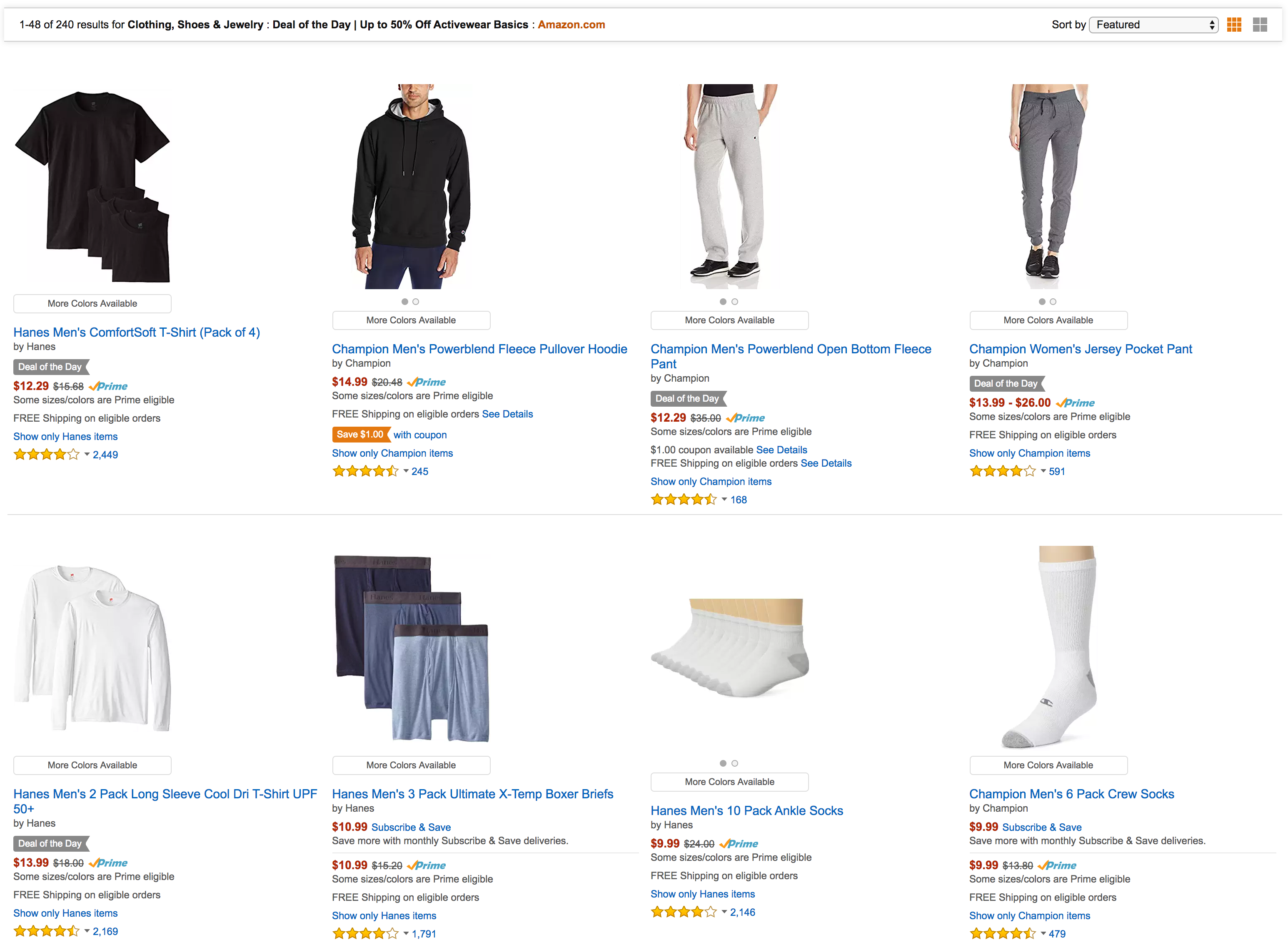The image size is (1288, 945).
Task: Select the second image dot under the Champion hoodie
Action: tap(416, 302)
